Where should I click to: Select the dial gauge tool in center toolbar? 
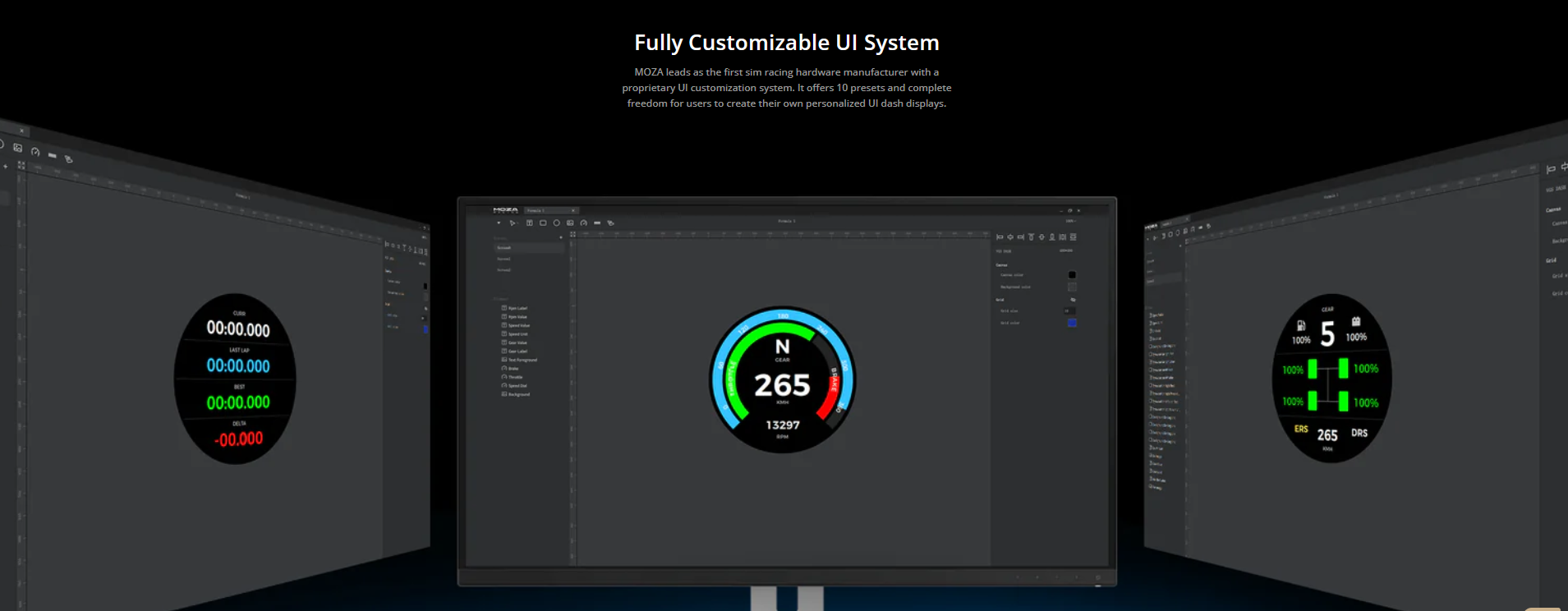[583, 223]
